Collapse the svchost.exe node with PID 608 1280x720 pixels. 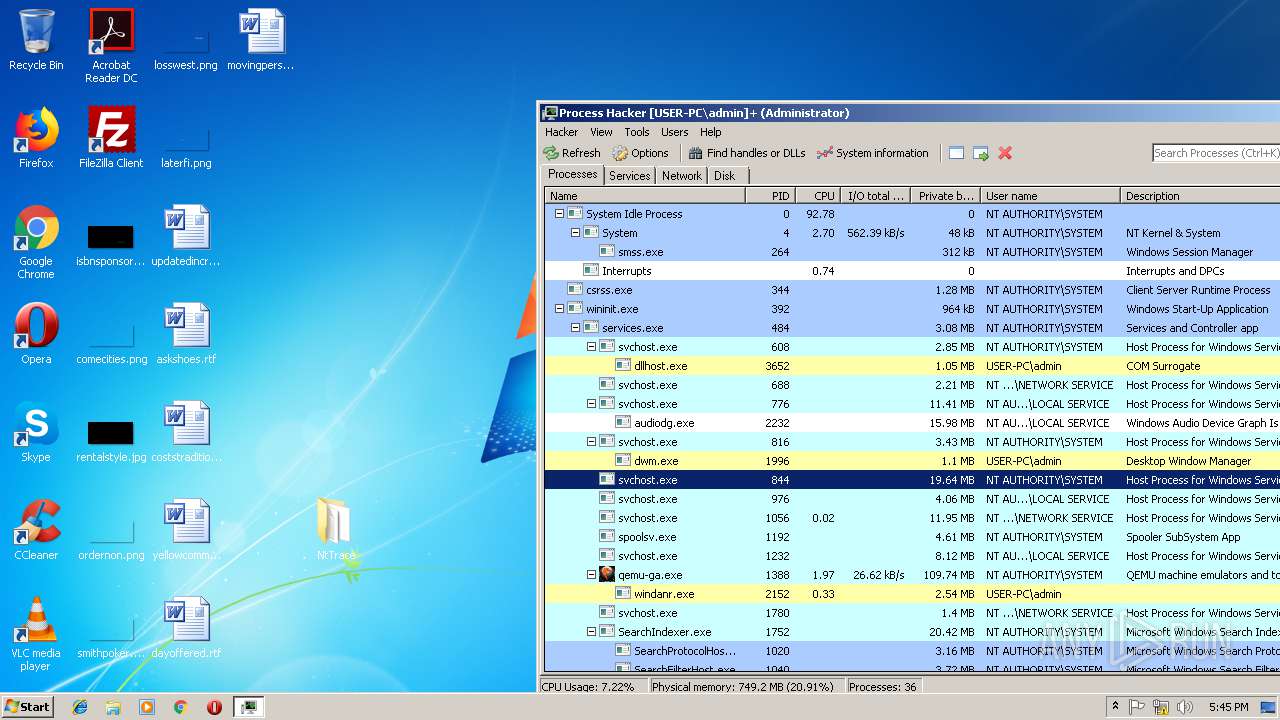[592, 347]
